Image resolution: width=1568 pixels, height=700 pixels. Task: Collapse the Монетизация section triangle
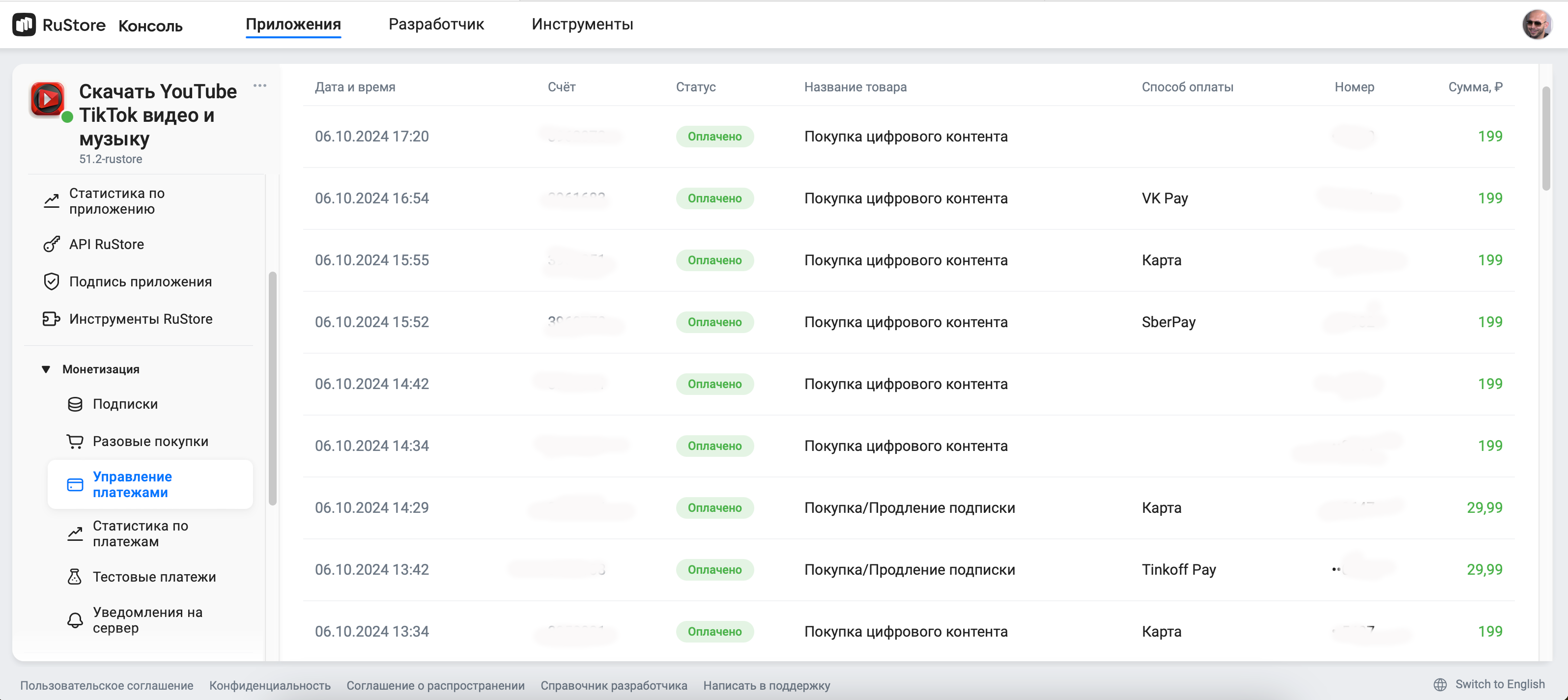click(x=46, y=369)
